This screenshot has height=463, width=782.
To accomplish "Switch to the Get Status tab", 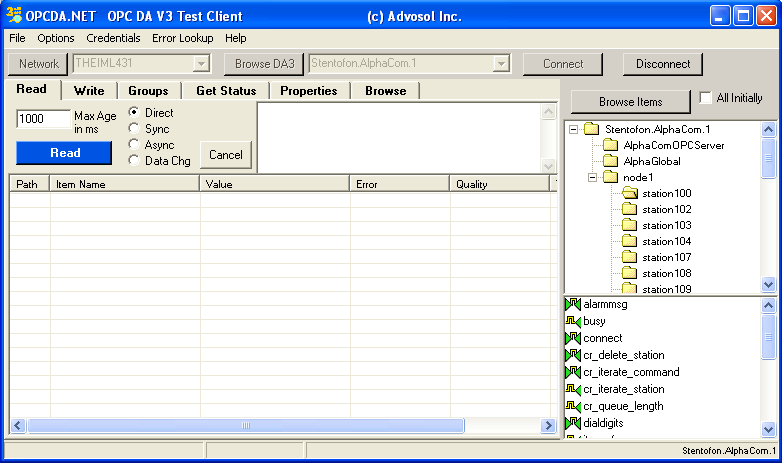I will 226,90.
